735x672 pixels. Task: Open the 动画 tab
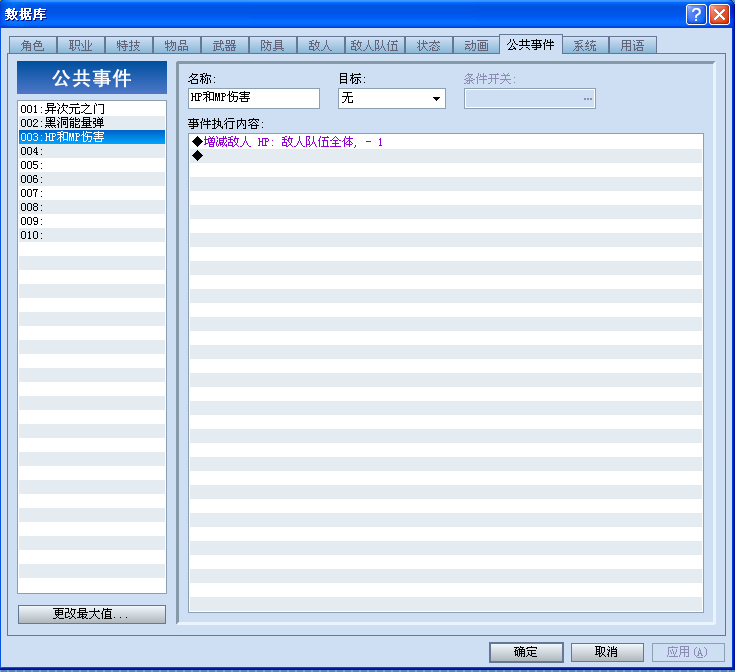(x=476, y=45)
